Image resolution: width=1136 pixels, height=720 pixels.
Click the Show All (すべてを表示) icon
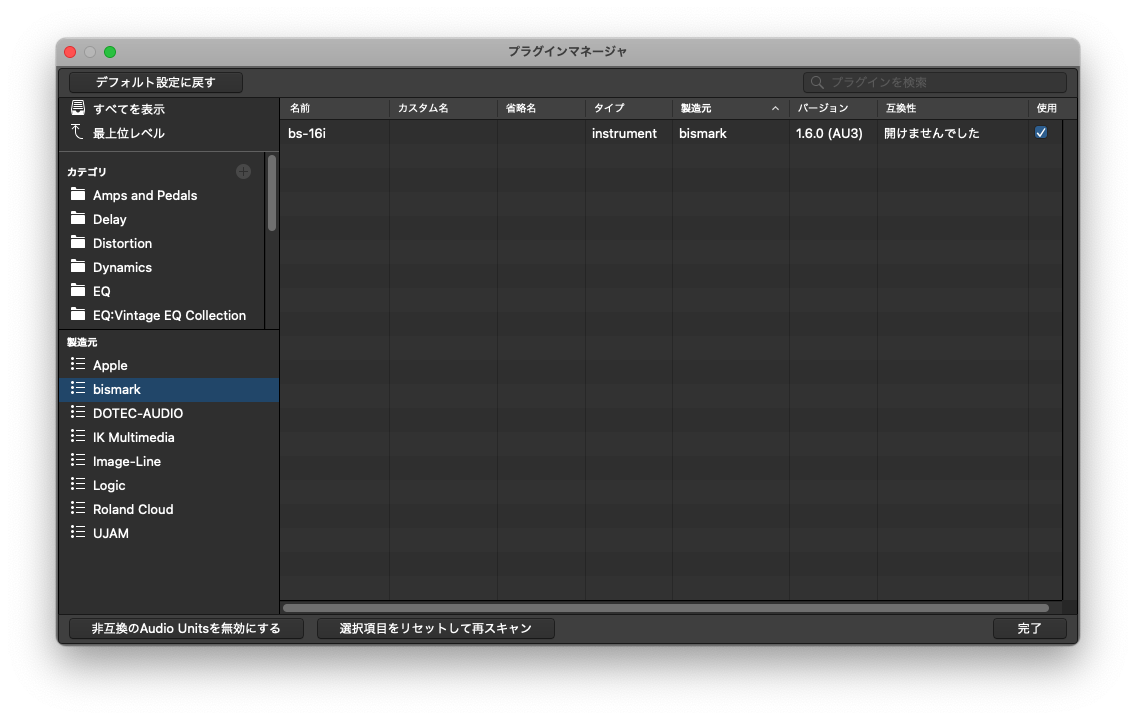[78, 109]
